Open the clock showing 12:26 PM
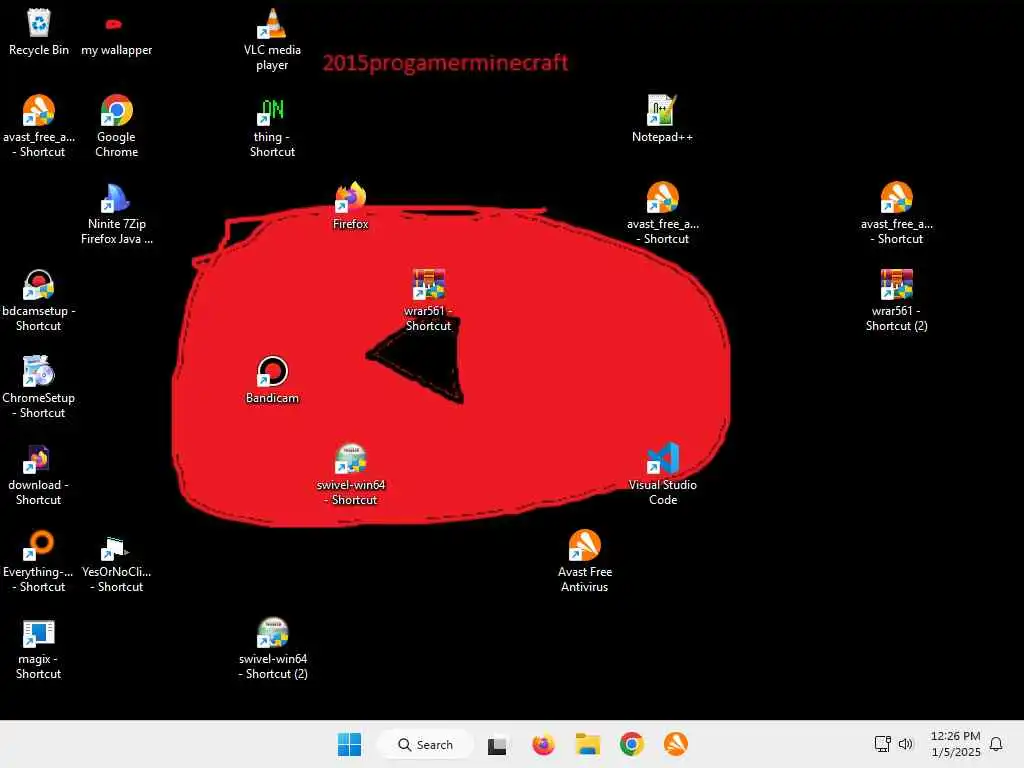Viewport: 1024px width, 768px height. 955,744
